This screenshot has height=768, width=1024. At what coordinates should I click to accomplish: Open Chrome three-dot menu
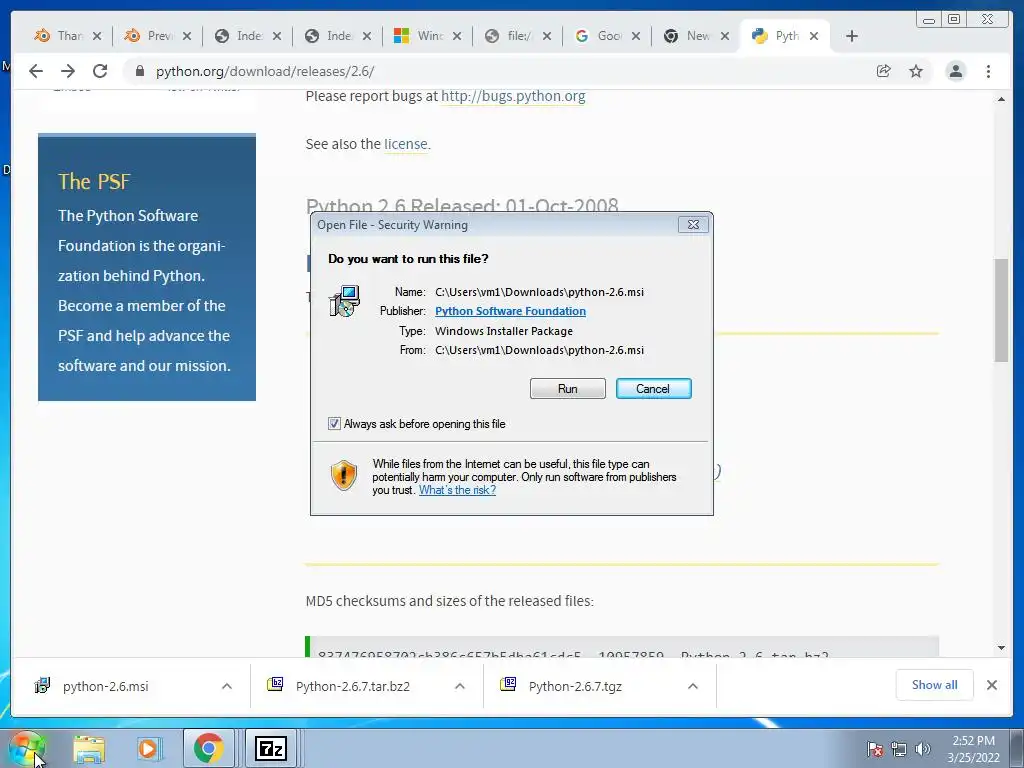click(x=988, y=71)
